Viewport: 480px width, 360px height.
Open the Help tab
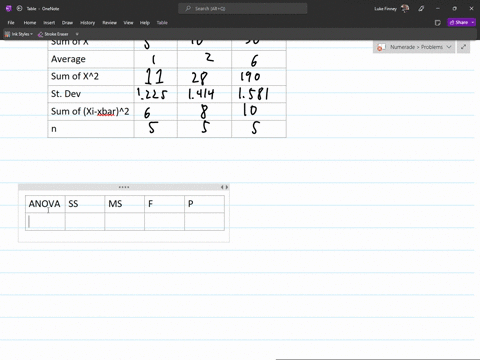point(145,23)
